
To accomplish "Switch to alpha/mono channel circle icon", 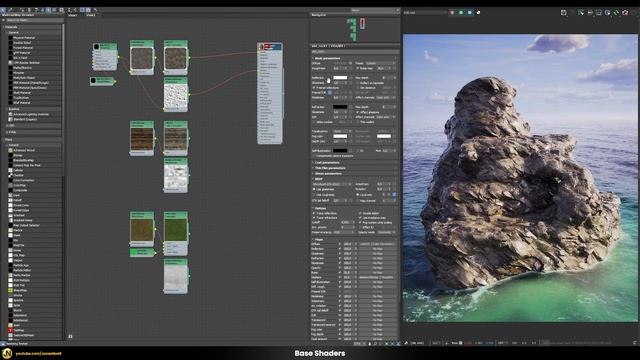I will [x=478, y=13].
